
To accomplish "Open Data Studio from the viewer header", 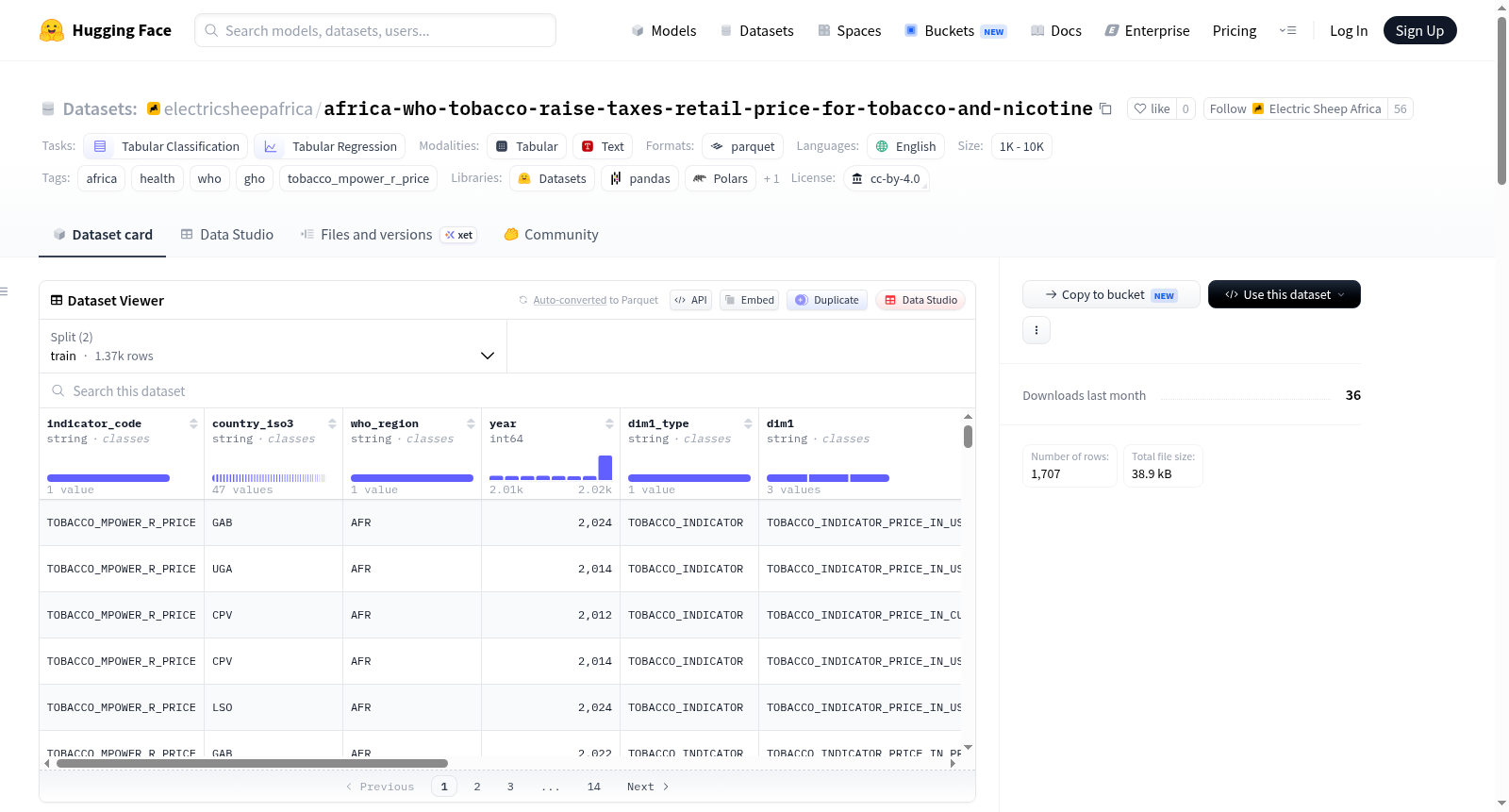I will [920, 300].
